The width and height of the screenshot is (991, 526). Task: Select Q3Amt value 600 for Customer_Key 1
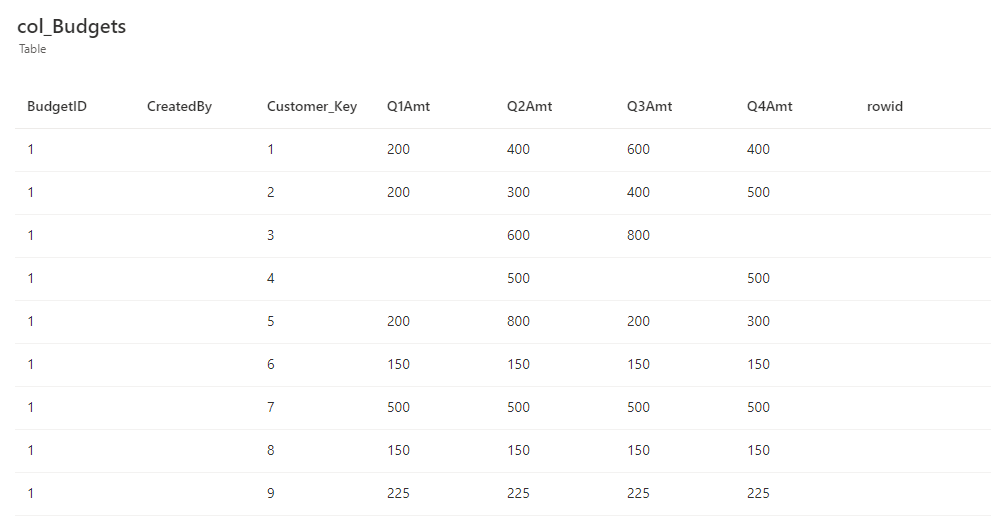tap(638, 149)
